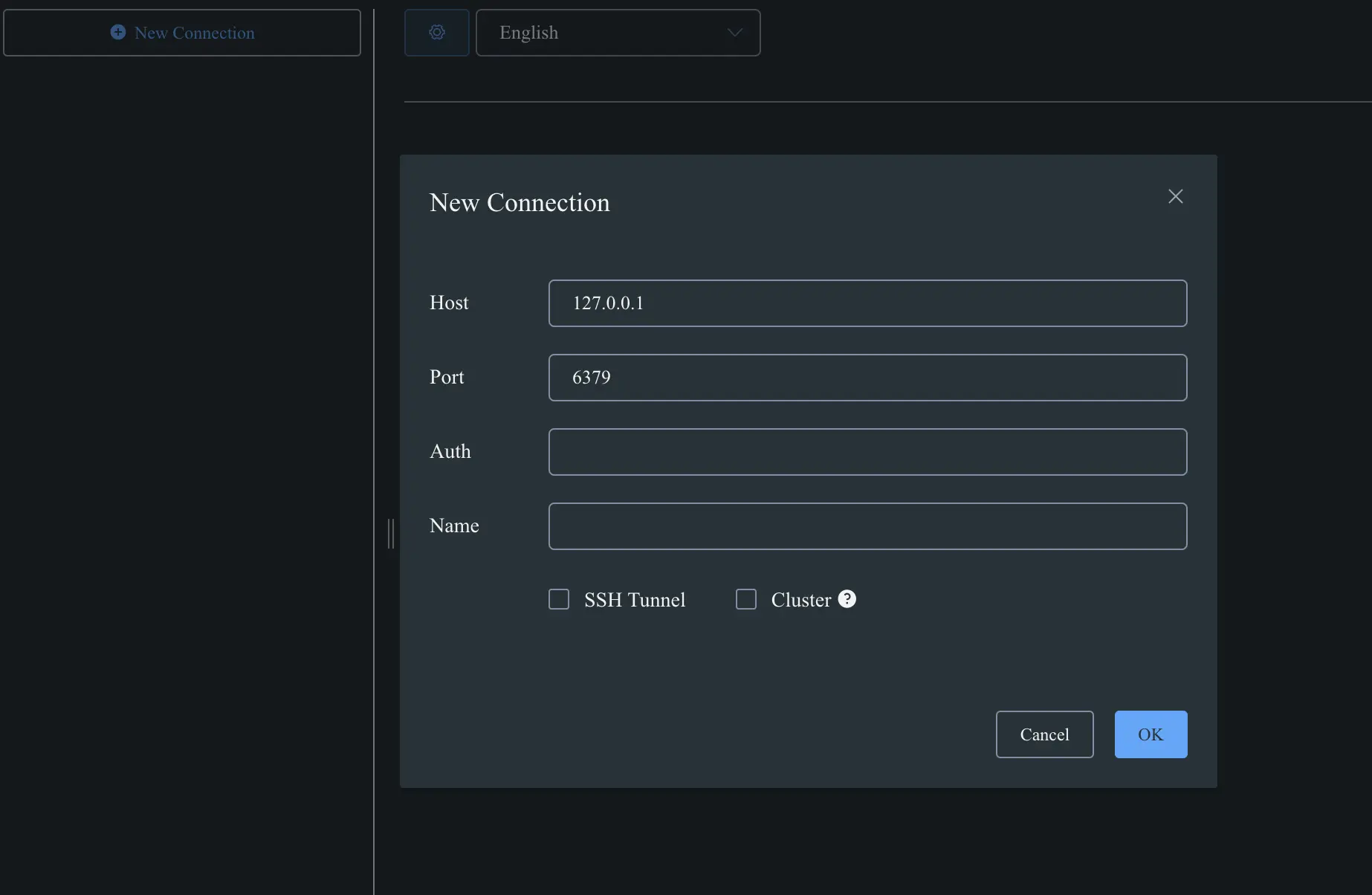This screenshot has width=1372, height=895.
Task: Expand the language selection list
Action: click(x=618, y=33)
